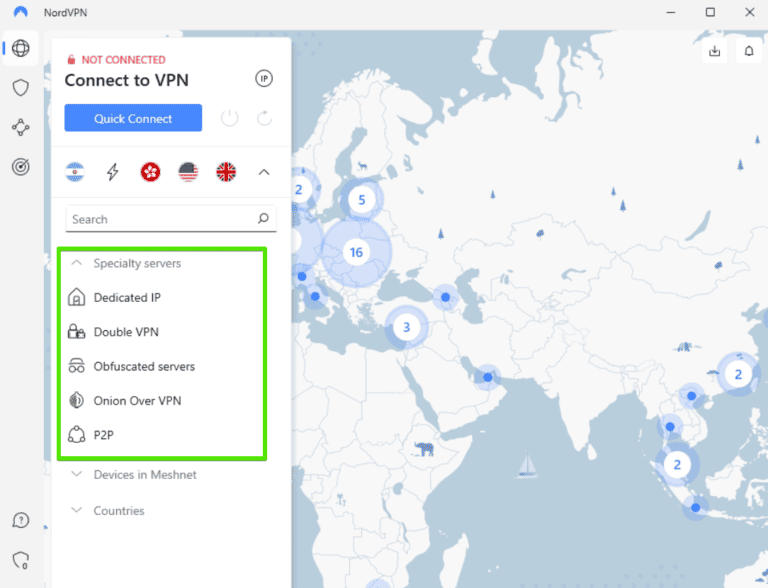Click the Quick Connect button
Screen dimensions: 768x588
[133, 118]
